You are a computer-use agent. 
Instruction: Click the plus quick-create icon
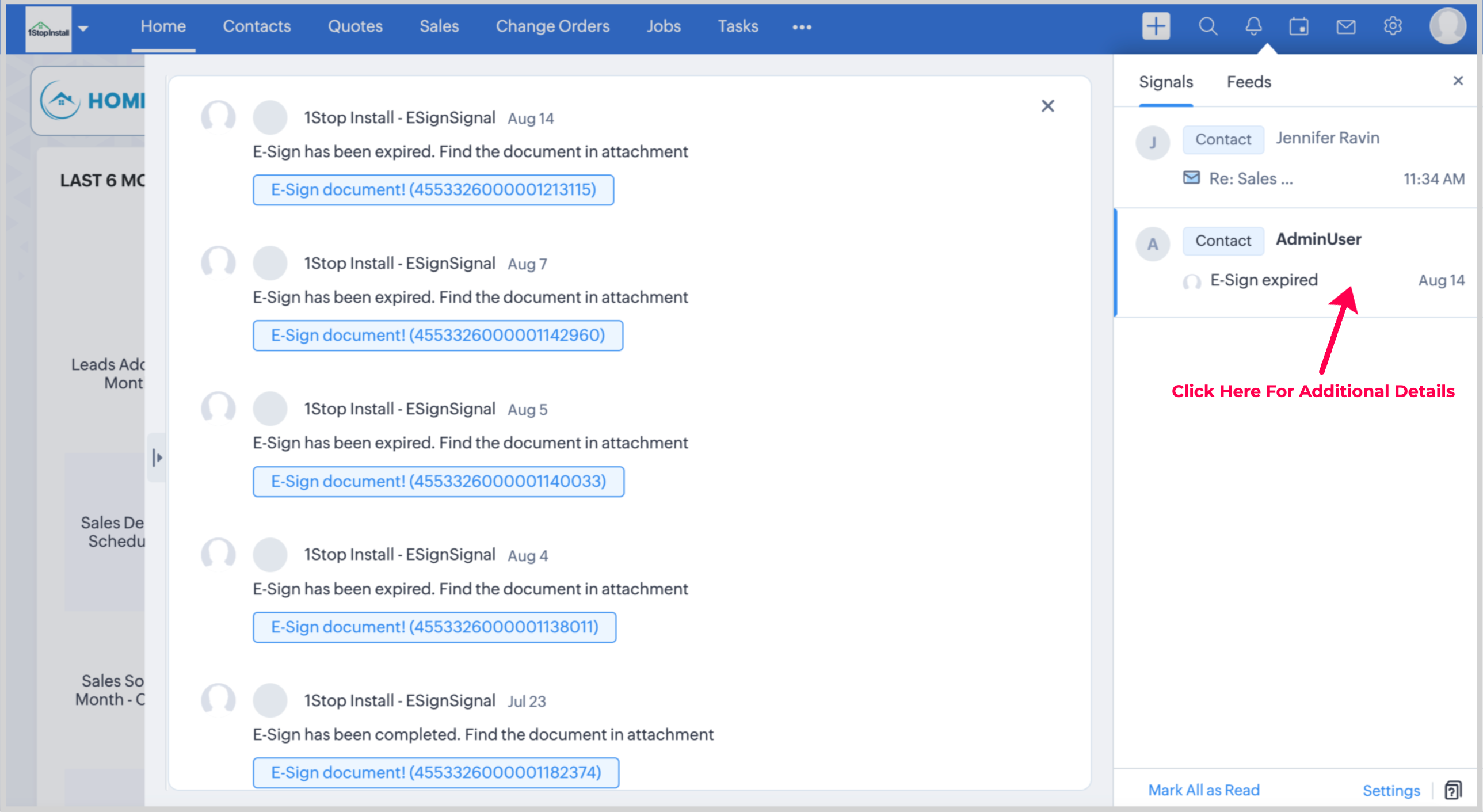click(1156, 26)
